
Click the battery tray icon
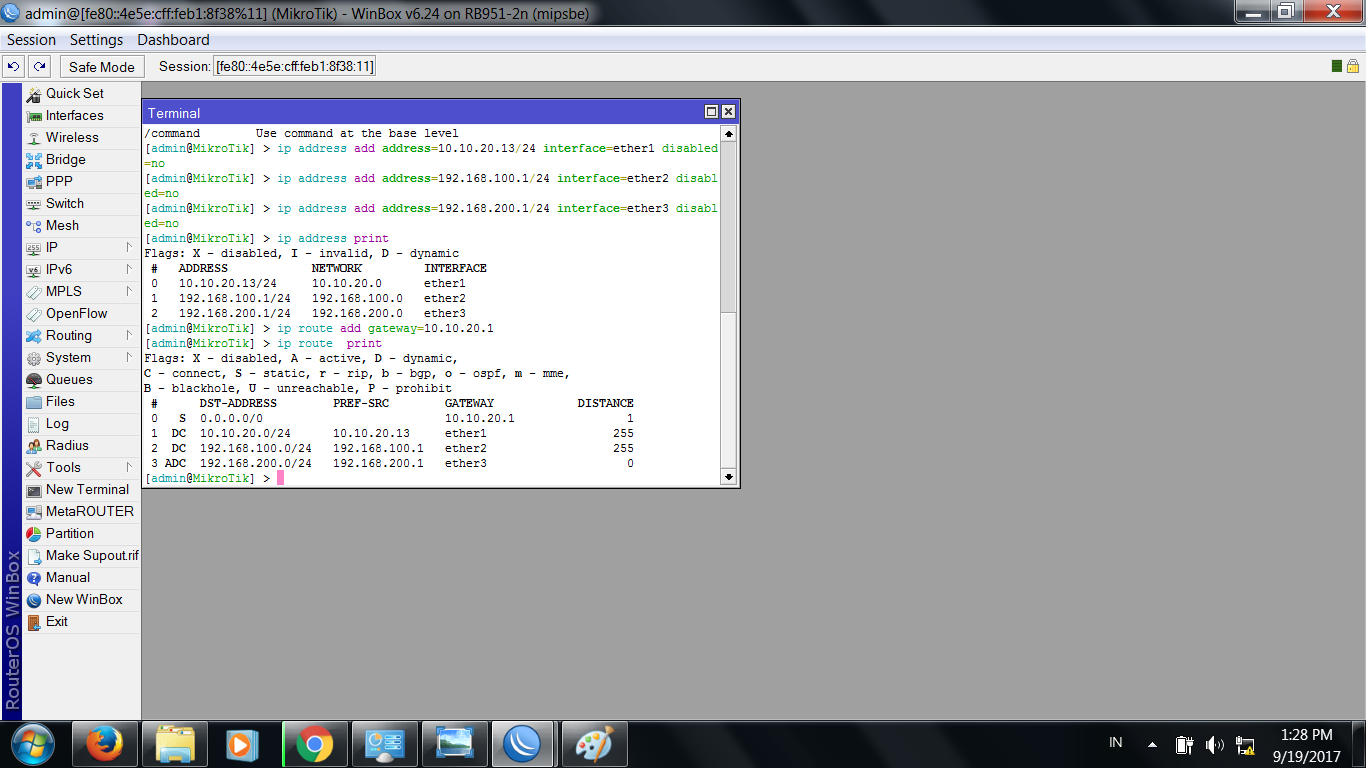click(1184, 744)
